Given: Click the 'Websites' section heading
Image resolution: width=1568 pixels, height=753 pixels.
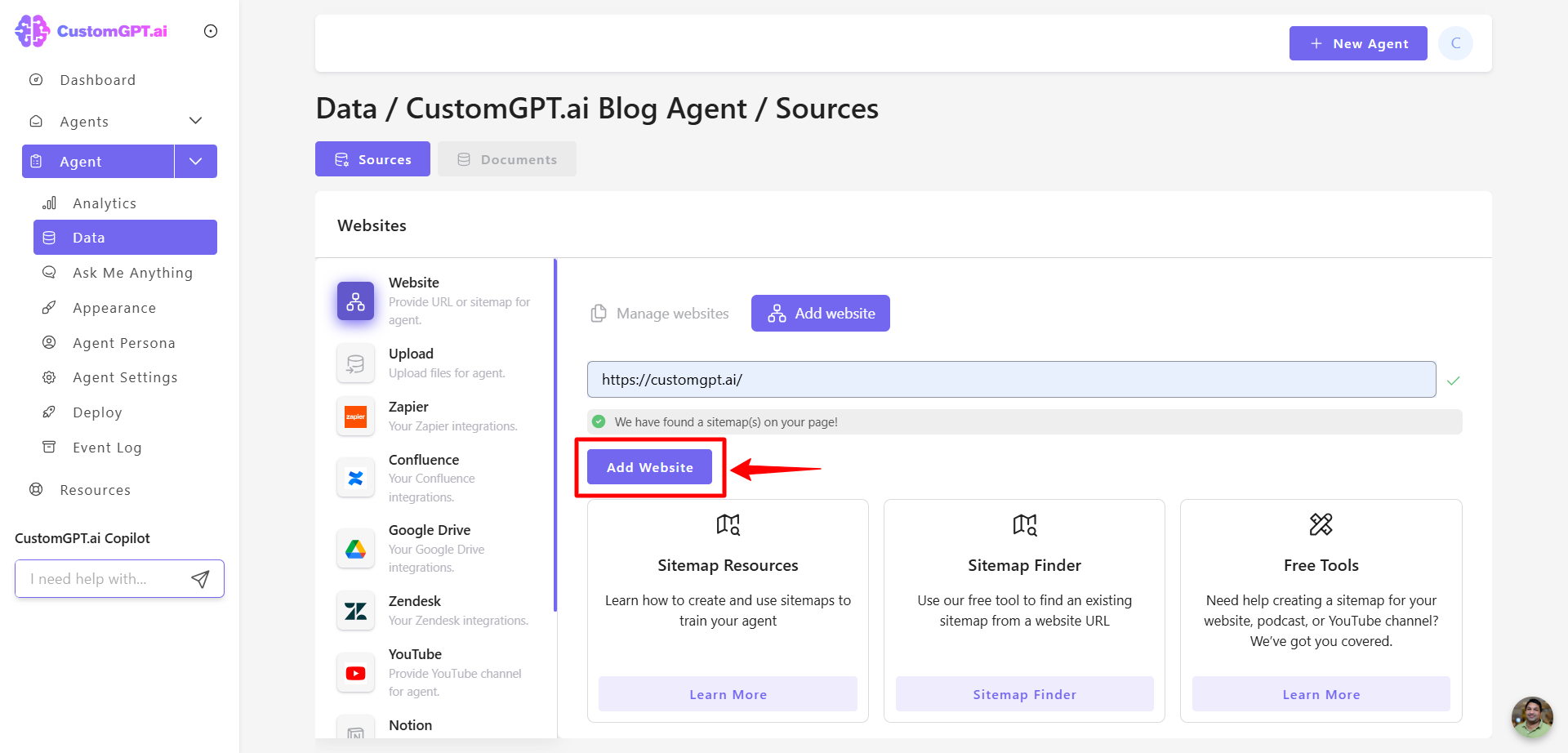Looking at the screenshot, I should pos(372,225).
